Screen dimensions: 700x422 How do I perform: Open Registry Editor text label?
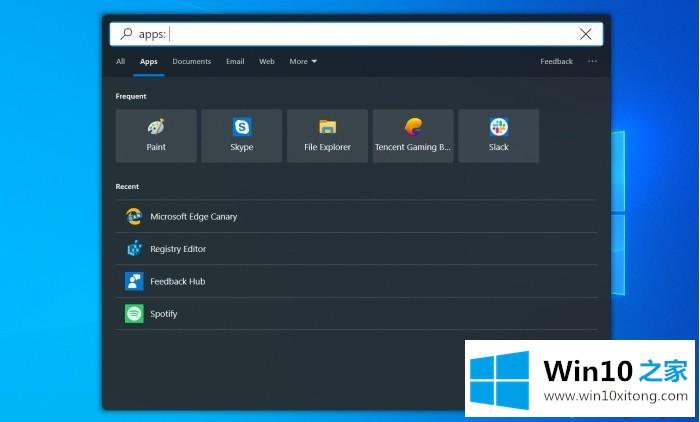(x=178, y=249)
